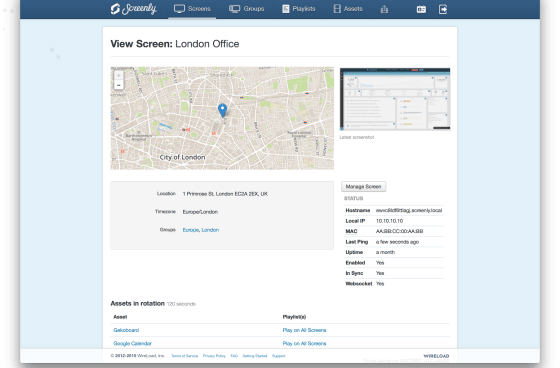Click the blue map location pin
Image resolution: width=560 pixels, height=368 pixels.
[x=222, y=110]
